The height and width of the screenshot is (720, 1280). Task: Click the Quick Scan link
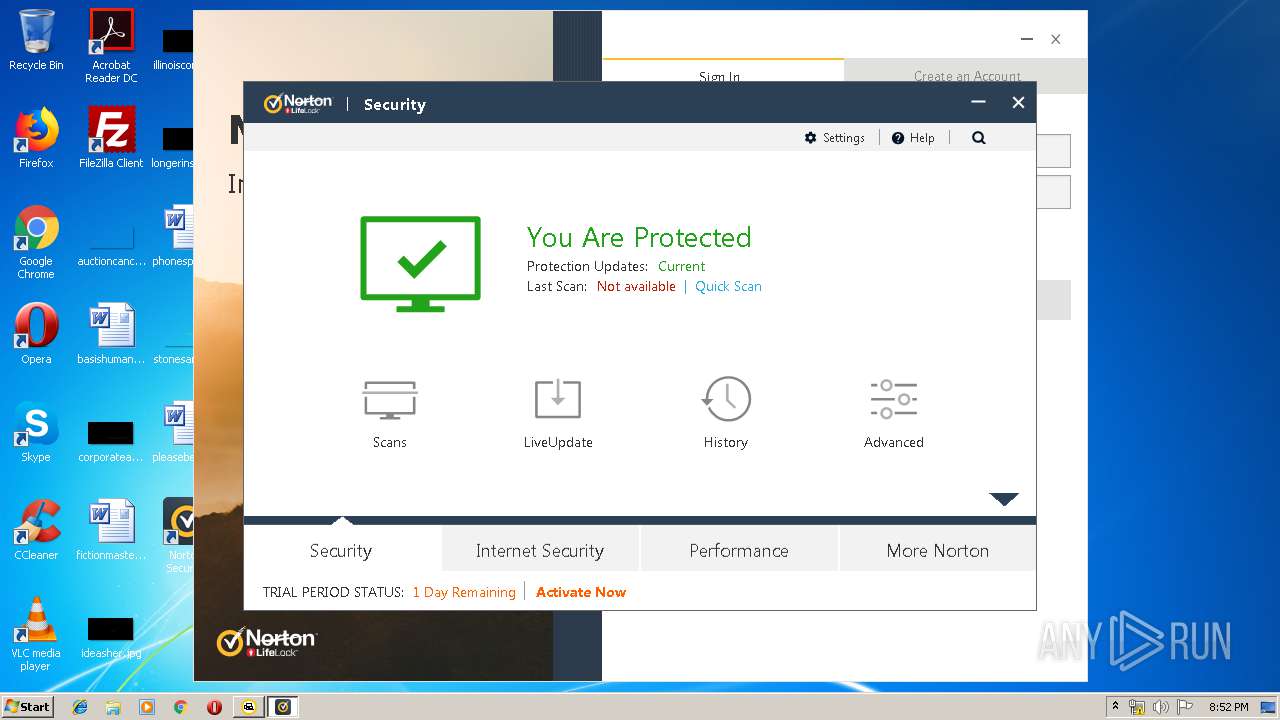coord(728,286)
